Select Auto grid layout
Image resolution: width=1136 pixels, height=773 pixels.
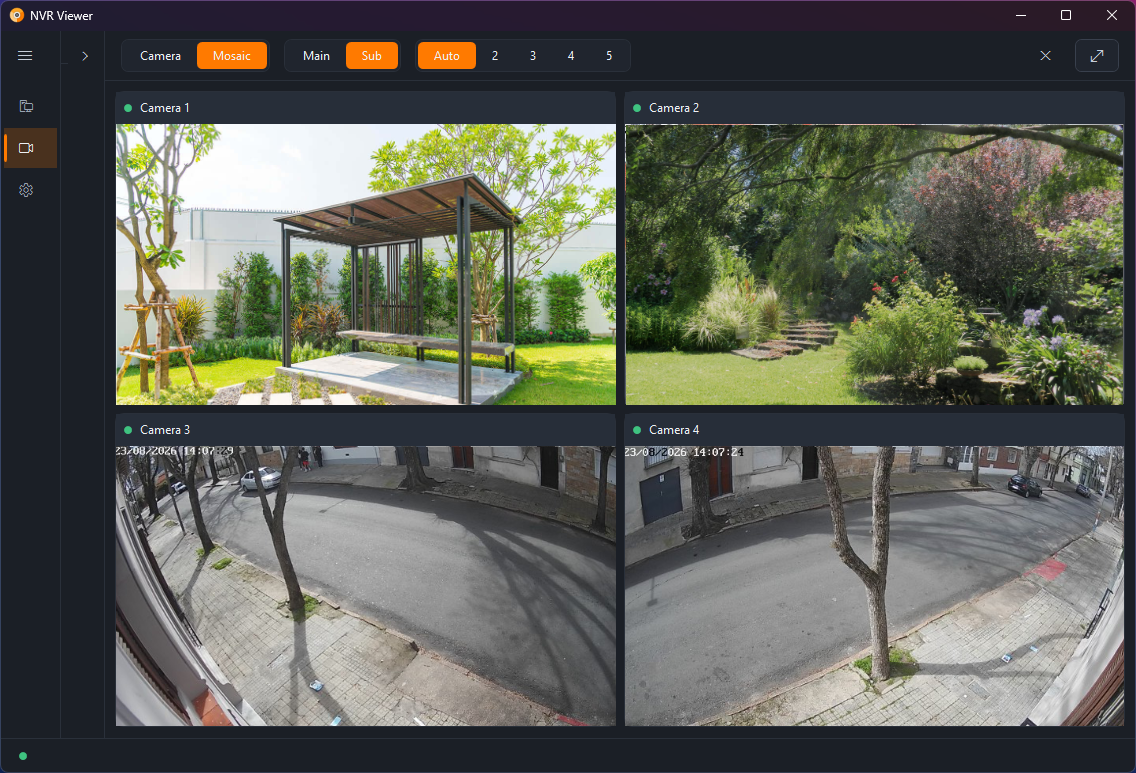click(x=447, y=56)
